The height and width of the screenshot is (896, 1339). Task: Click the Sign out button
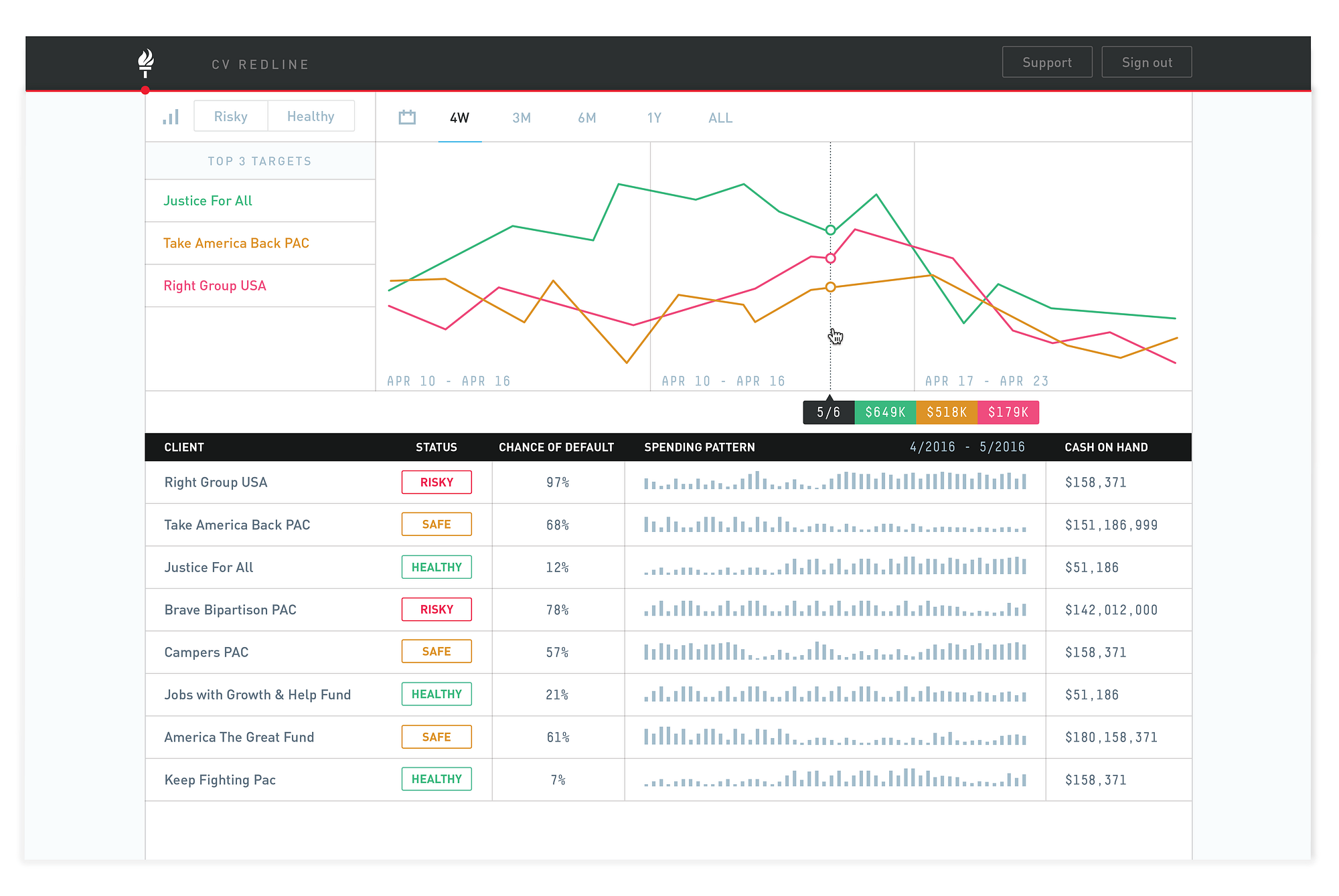click(x=1146, y=62)
